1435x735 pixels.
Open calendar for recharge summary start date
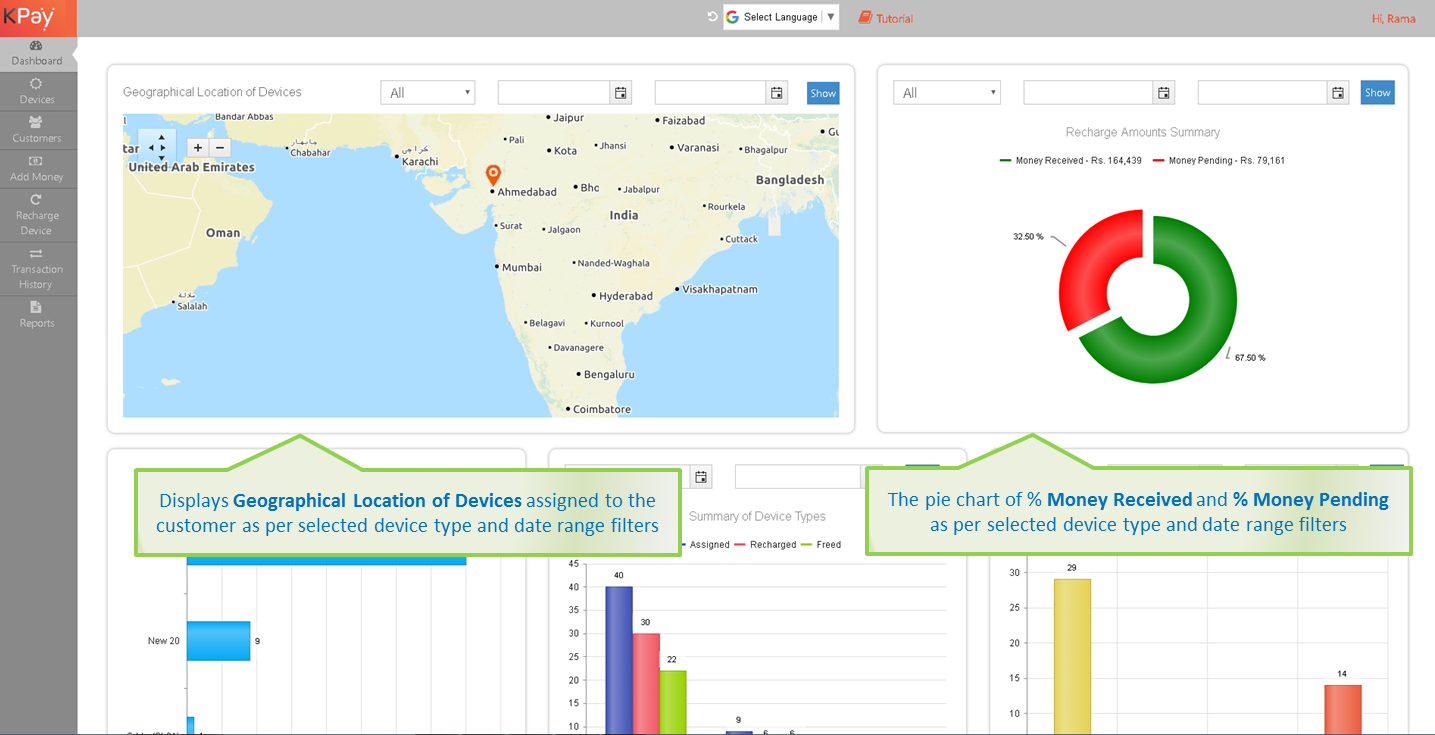tap(1164, 93)
